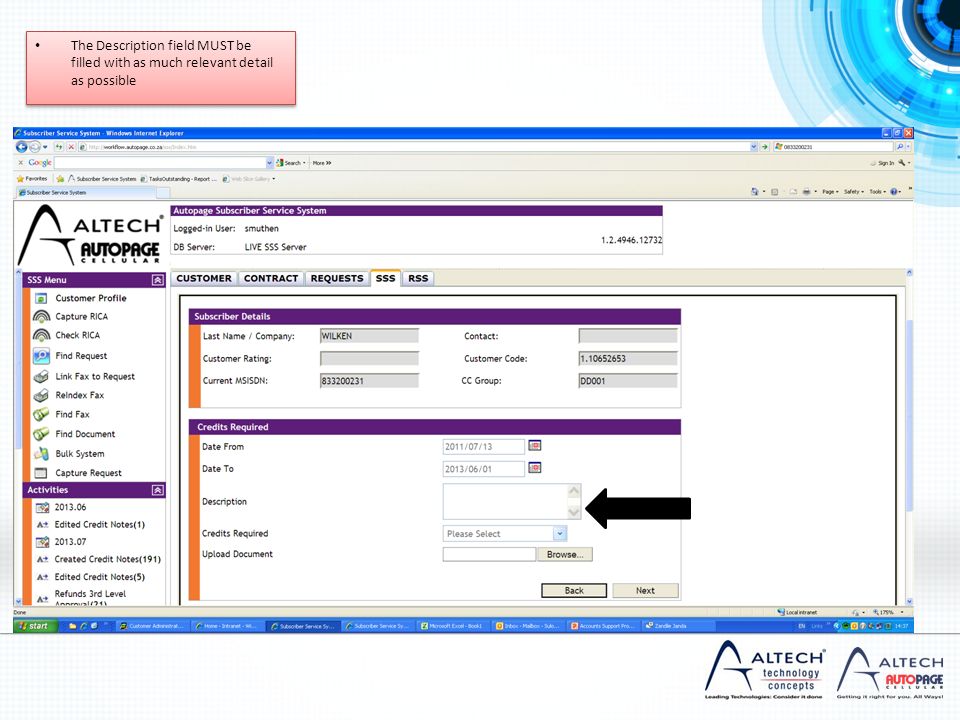Collapse the SSS Menu panel
This screenshot has height=720, width=960.
tap(157, 280)
